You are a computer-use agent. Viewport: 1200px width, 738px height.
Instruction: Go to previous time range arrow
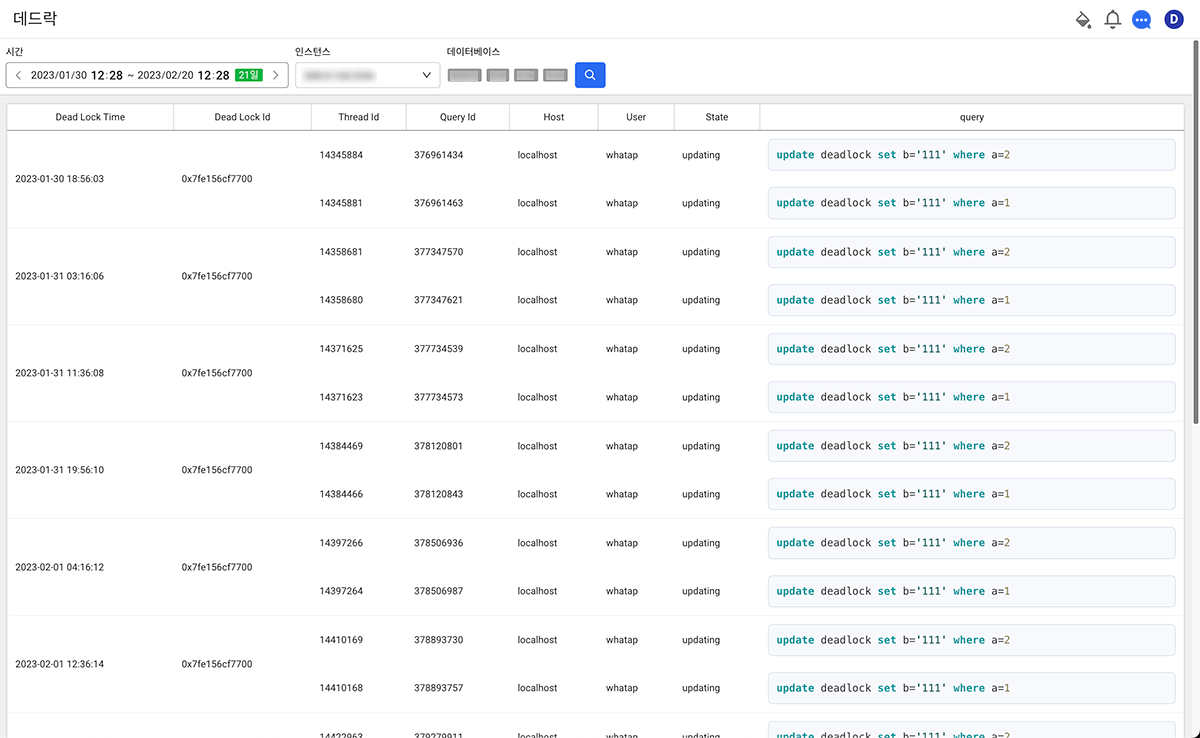coord(18,75)
